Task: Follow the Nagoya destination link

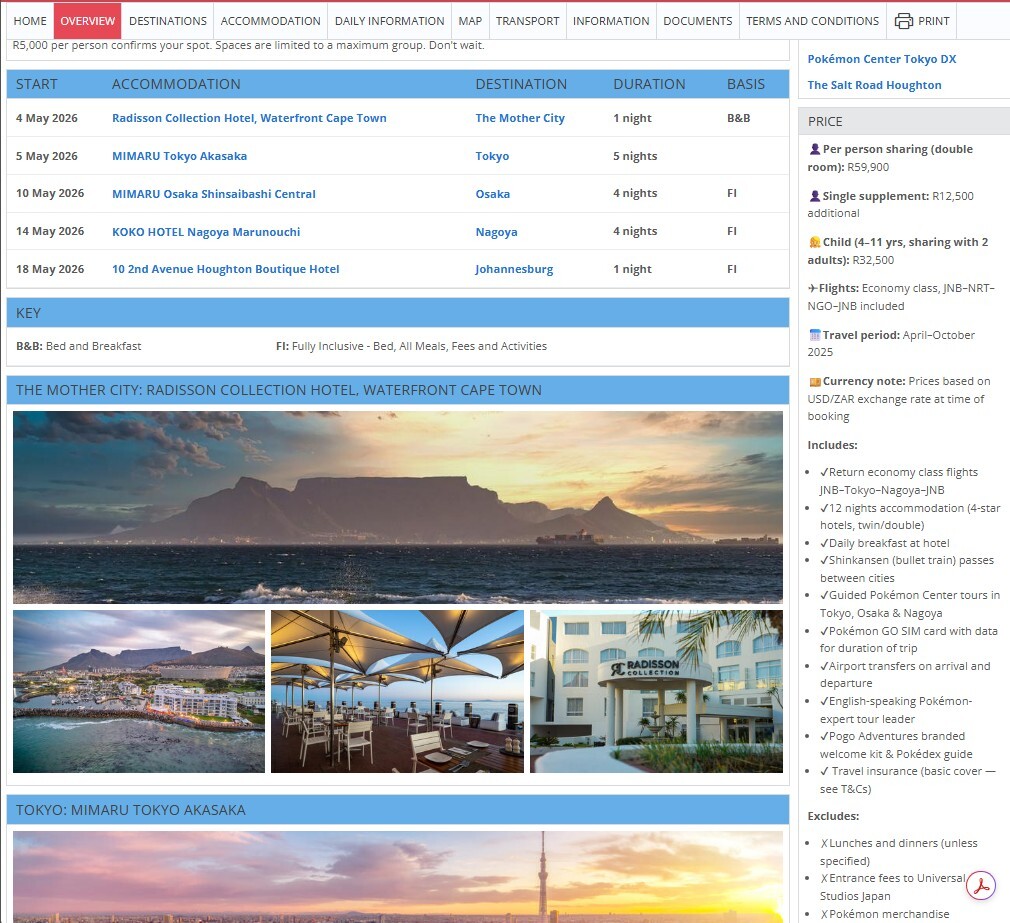Action: 497,232
